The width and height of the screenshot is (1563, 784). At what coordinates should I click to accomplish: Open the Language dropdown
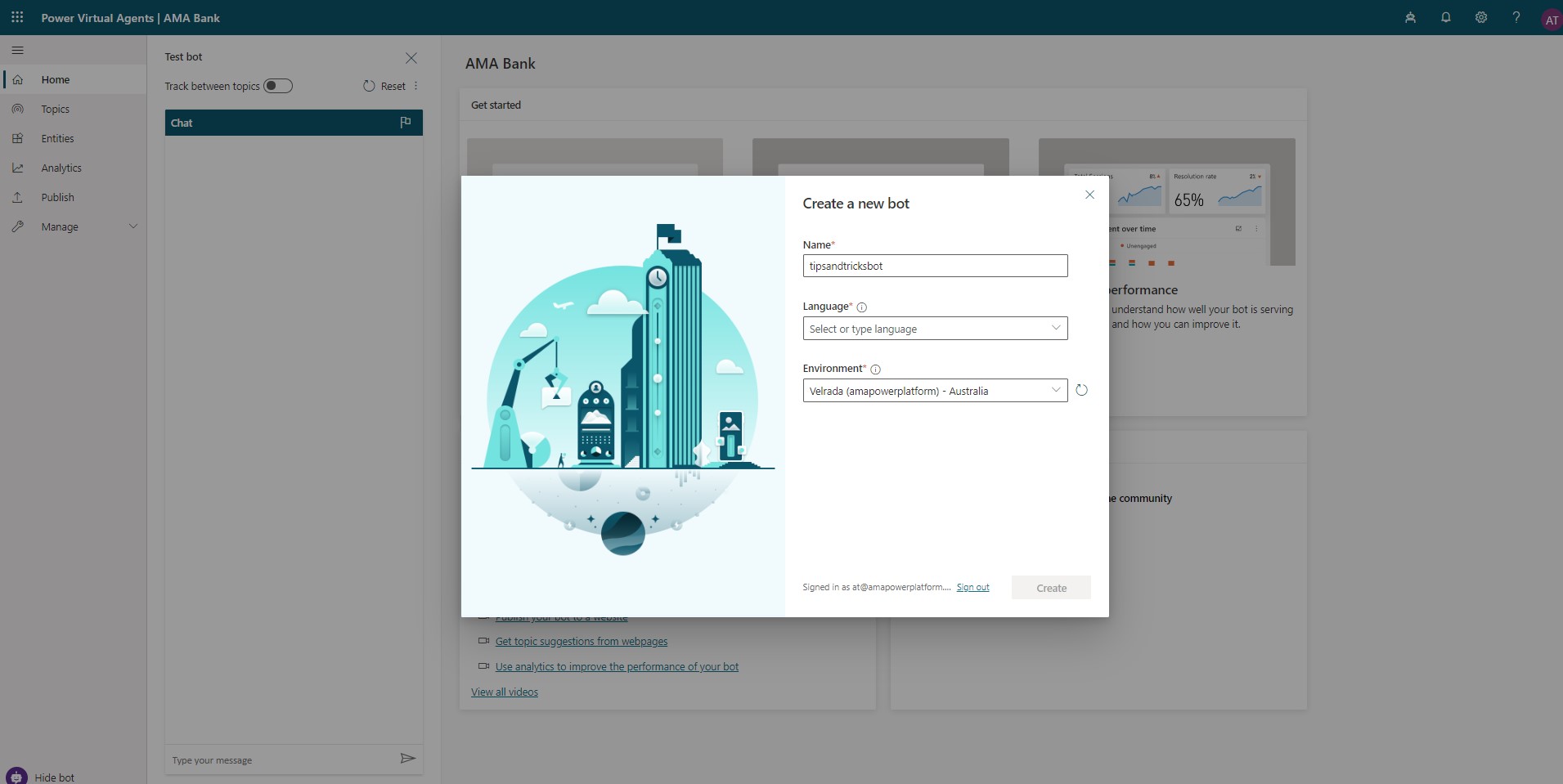tap(935, 329)
